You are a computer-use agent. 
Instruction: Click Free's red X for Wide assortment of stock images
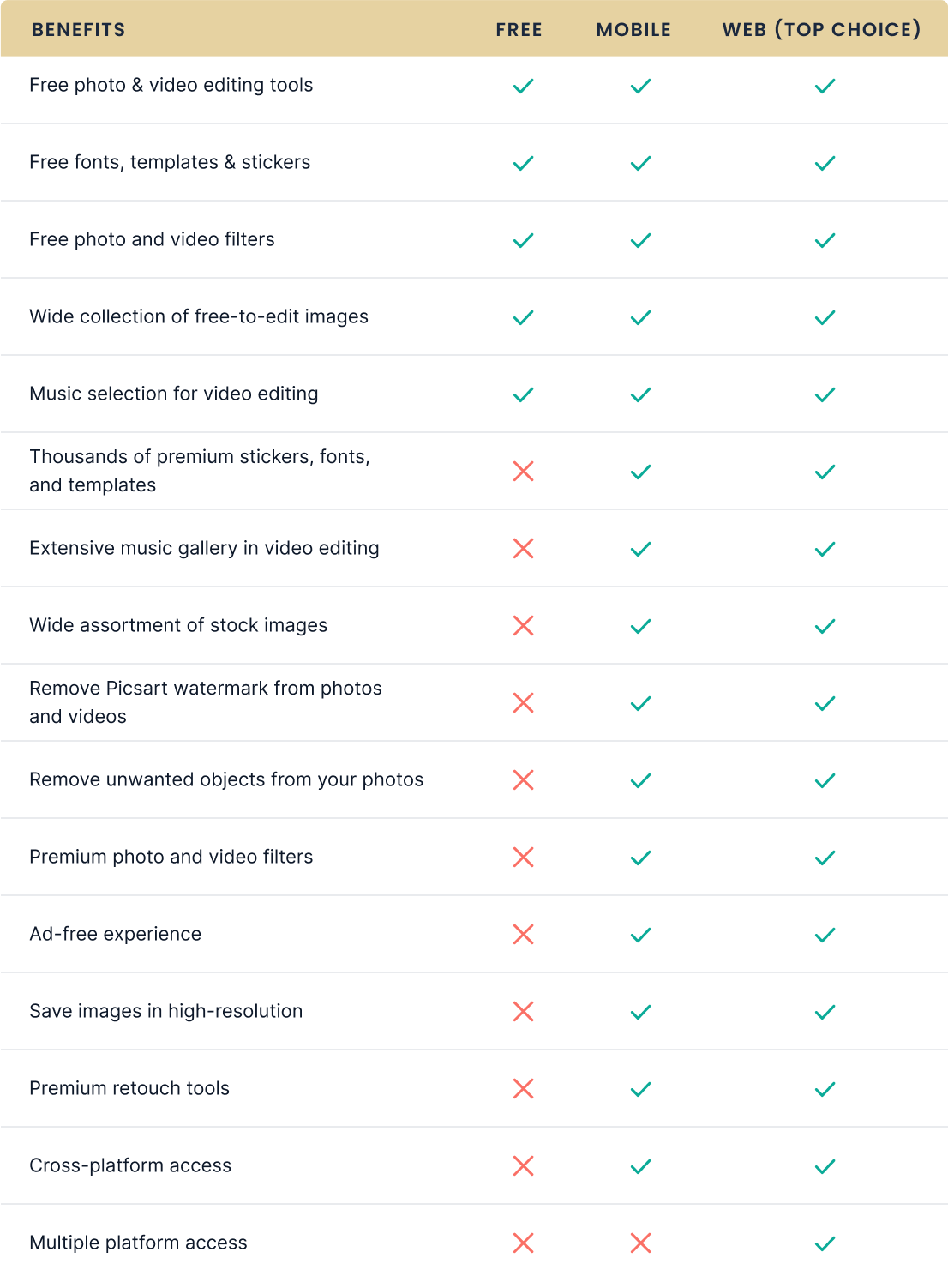(523, 626)
